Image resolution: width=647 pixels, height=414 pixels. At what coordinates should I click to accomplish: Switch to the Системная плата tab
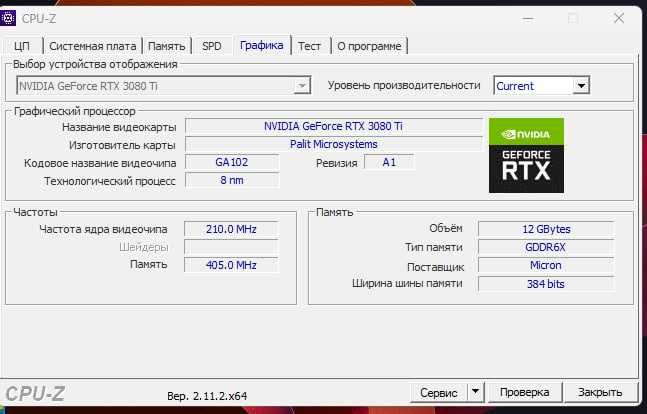92,46
